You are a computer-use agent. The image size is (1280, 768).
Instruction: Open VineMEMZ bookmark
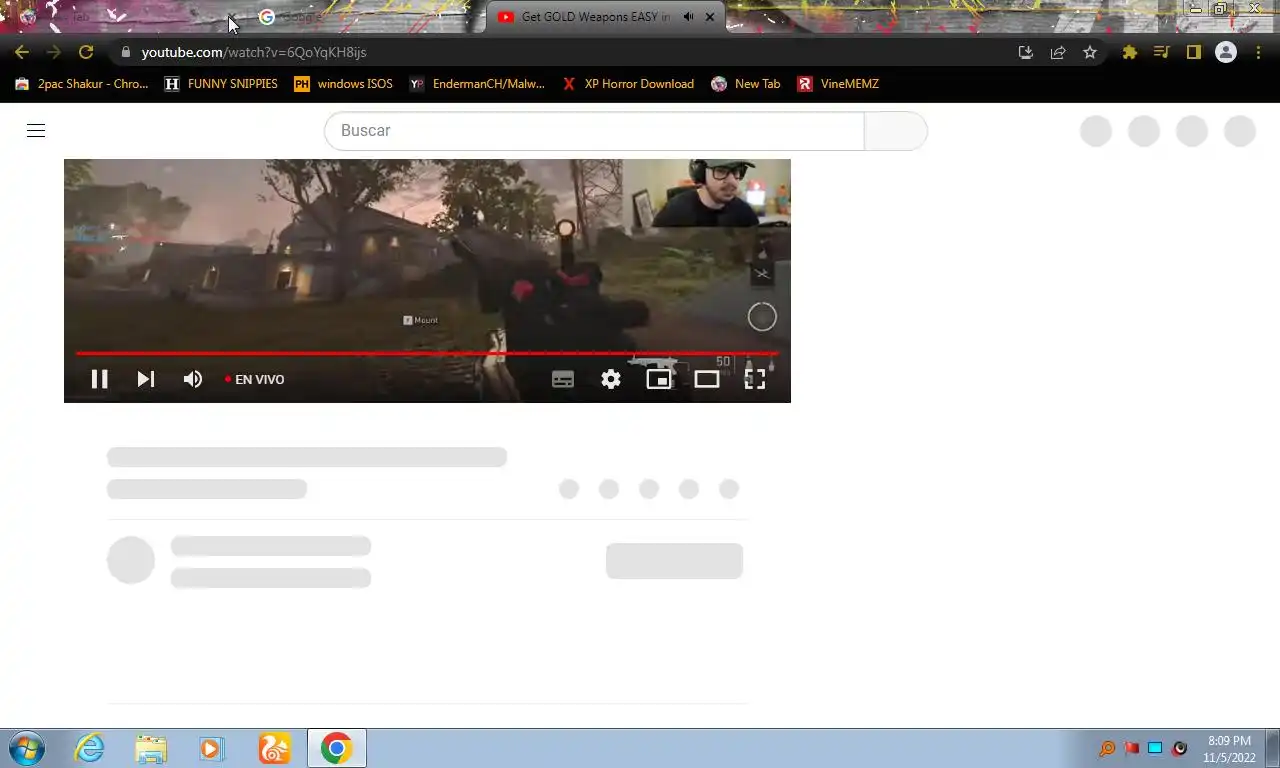[x=837, y=84]
